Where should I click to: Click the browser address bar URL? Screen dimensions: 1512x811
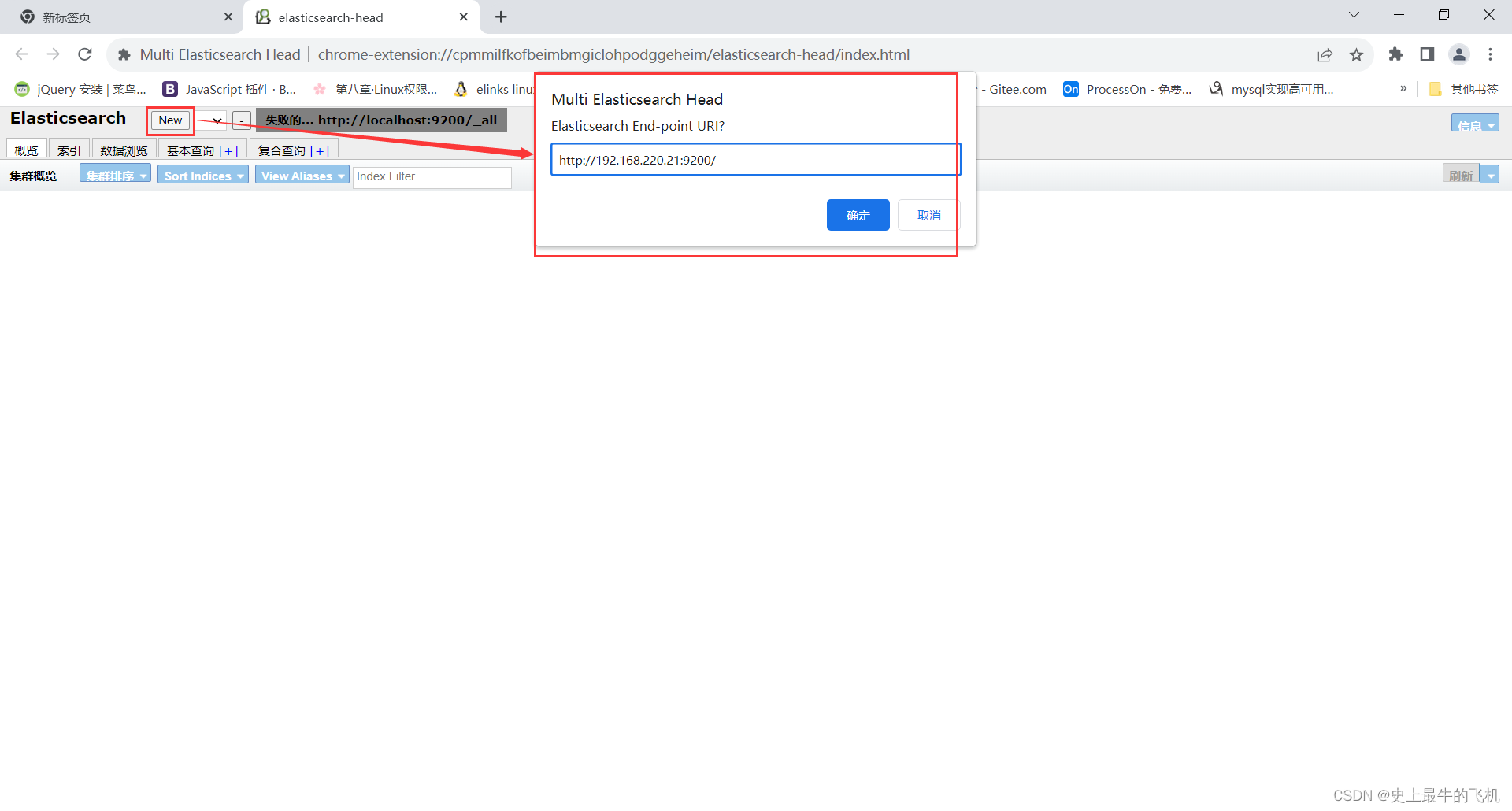[x=613, y=54]
